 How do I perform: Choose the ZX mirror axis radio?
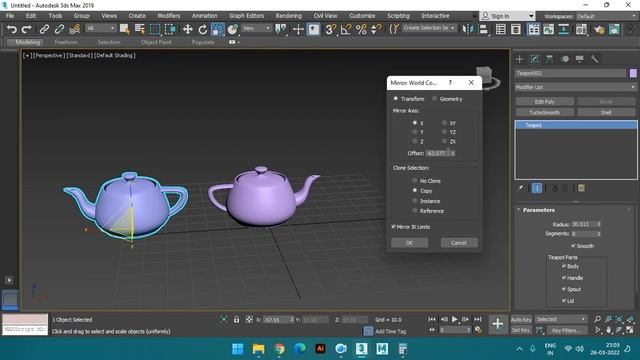click(444, 141)
